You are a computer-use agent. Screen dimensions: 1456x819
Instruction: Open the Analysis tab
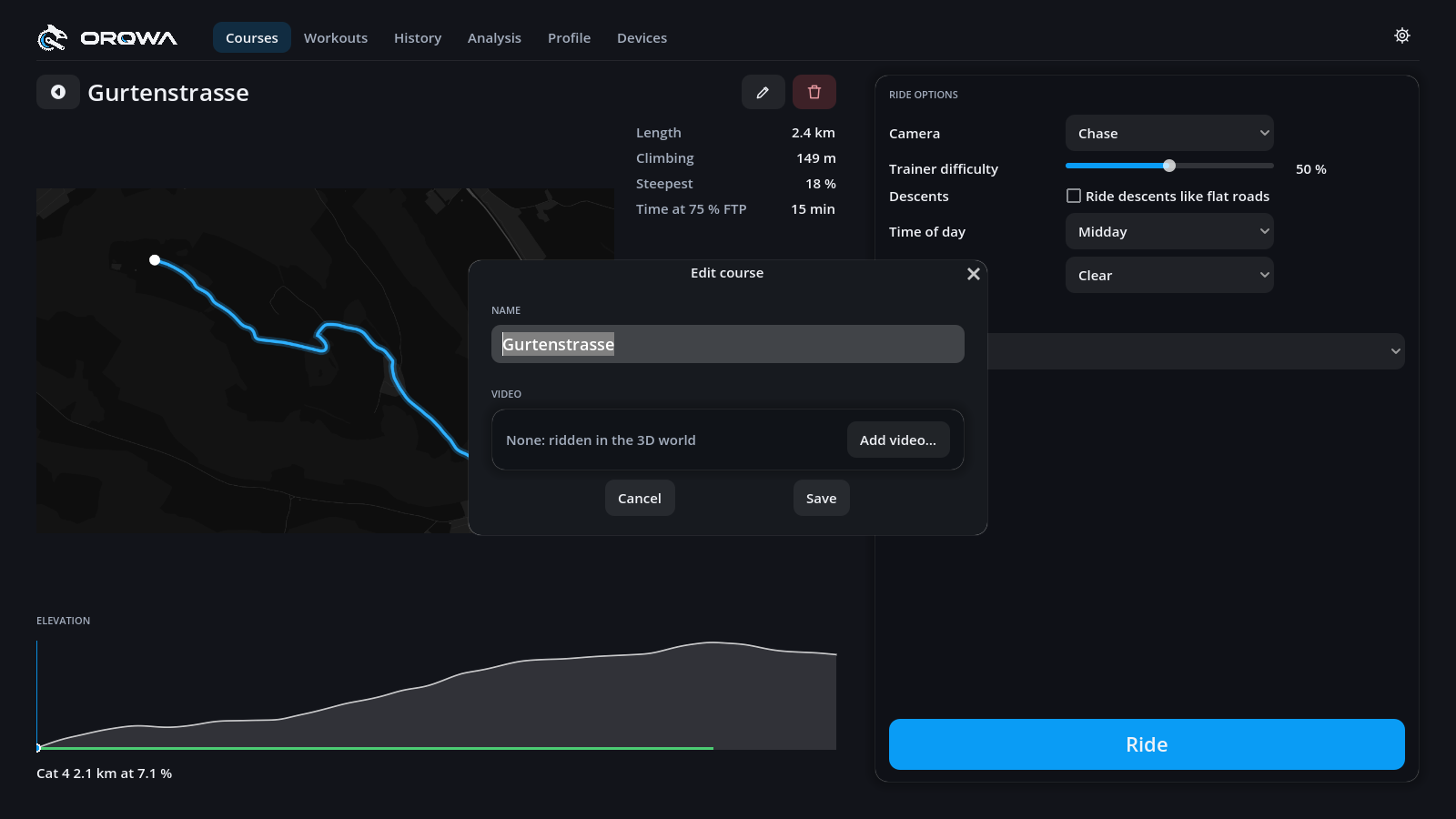[494, 37]
